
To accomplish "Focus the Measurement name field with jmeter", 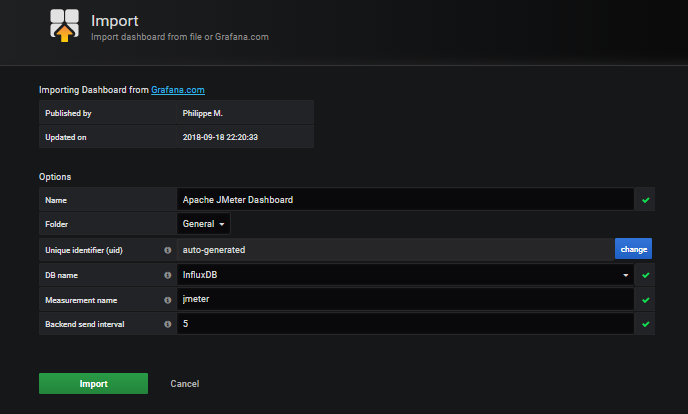I will pyautogui.click(x=405, y=300).
